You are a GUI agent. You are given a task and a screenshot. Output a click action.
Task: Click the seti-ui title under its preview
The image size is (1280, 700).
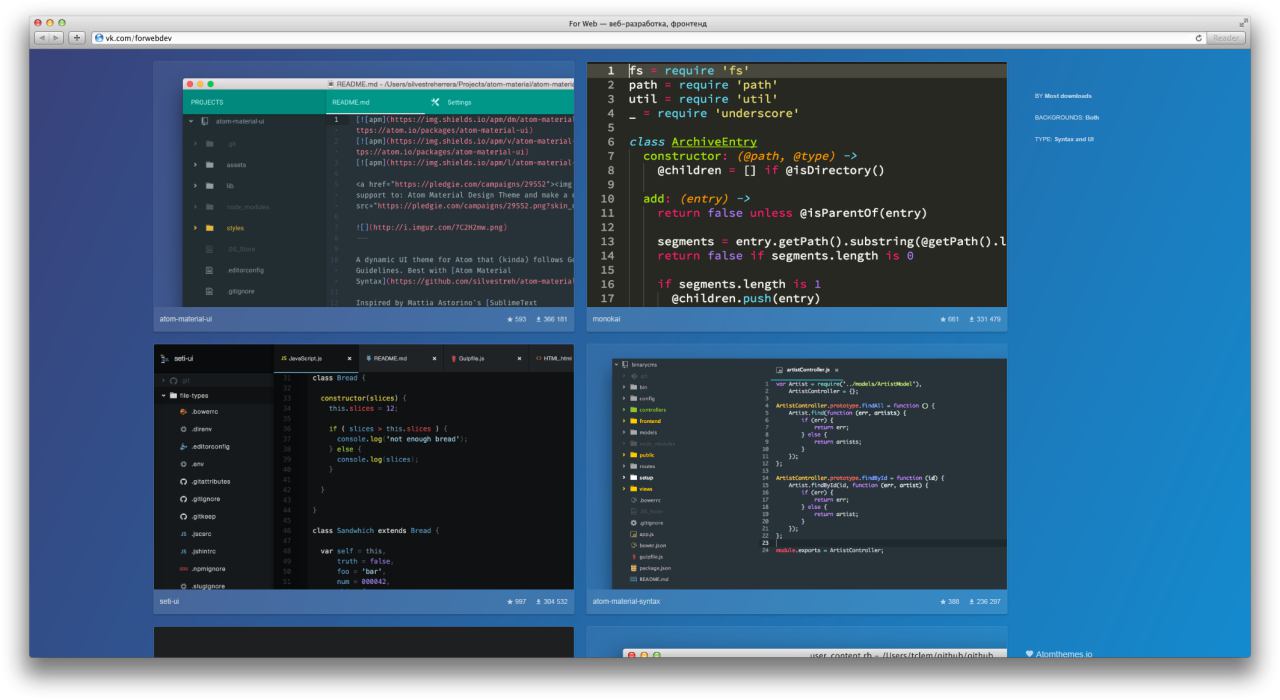tap(169, 602)
